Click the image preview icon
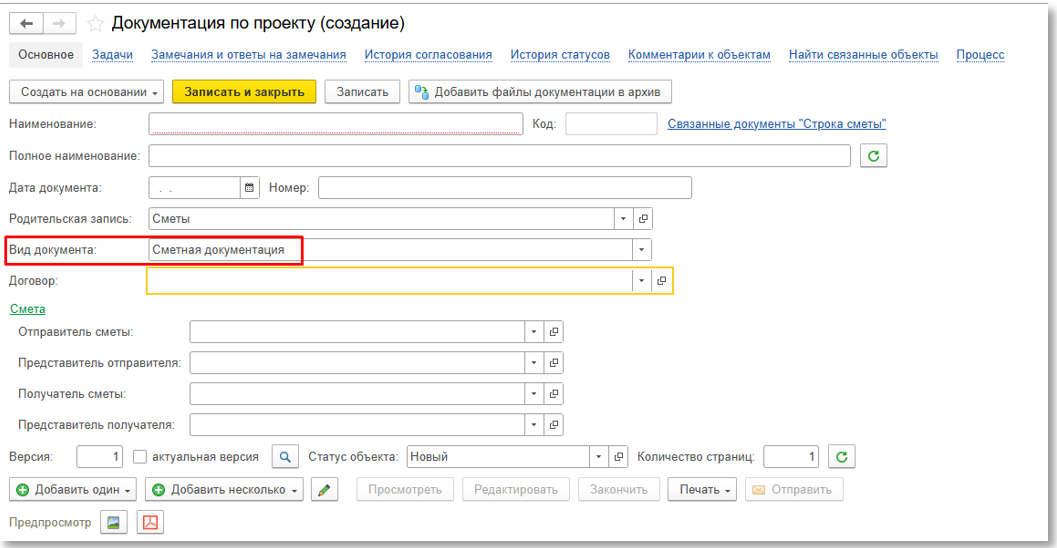 pos(114,522)
